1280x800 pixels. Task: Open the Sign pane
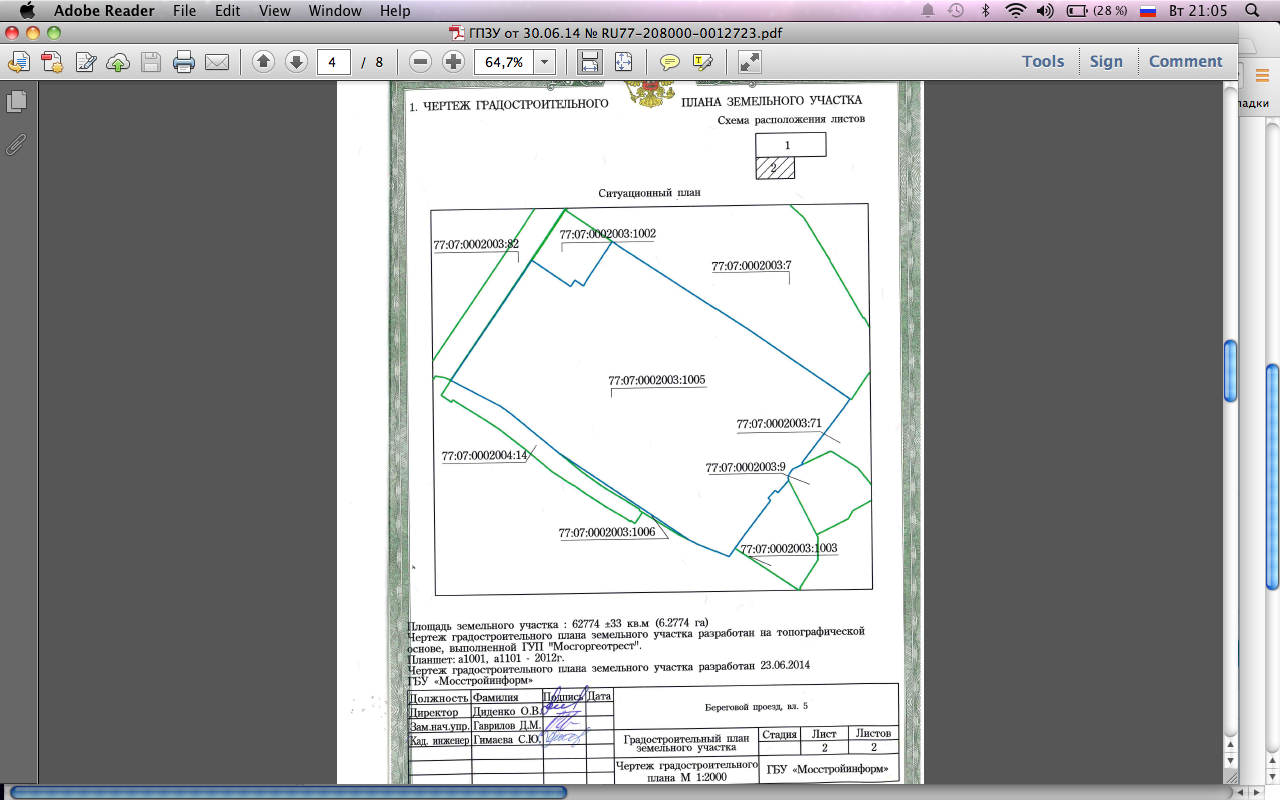click(1106, 61)
